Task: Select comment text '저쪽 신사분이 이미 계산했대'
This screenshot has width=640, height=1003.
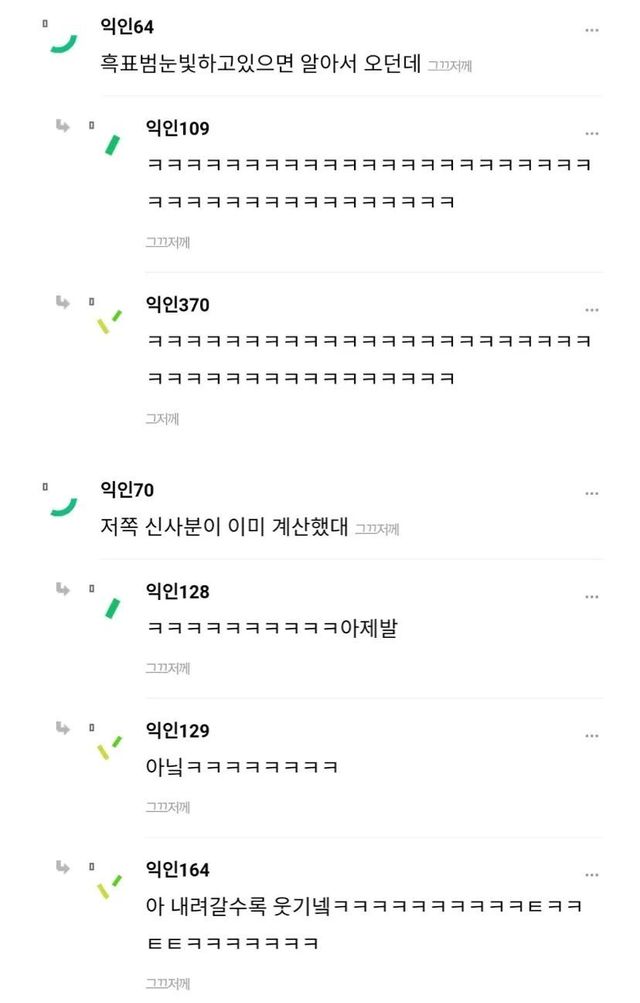Action: click(225, 526)
